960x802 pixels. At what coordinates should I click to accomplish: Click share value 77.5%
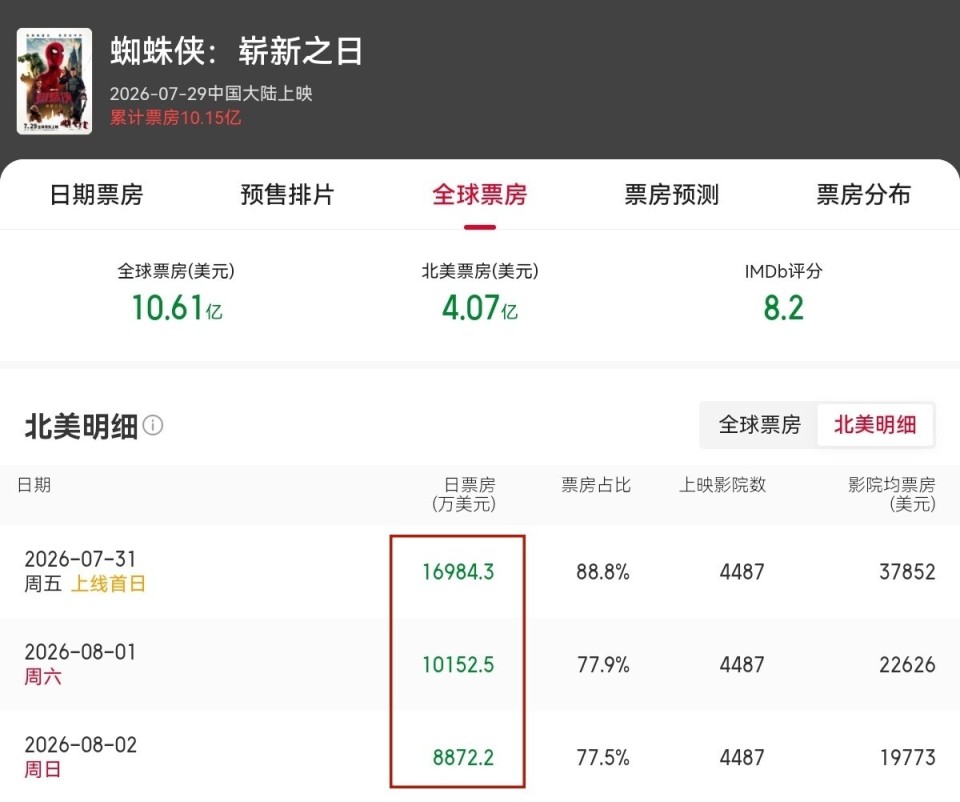pyautogui.click(x=603, y=758)
